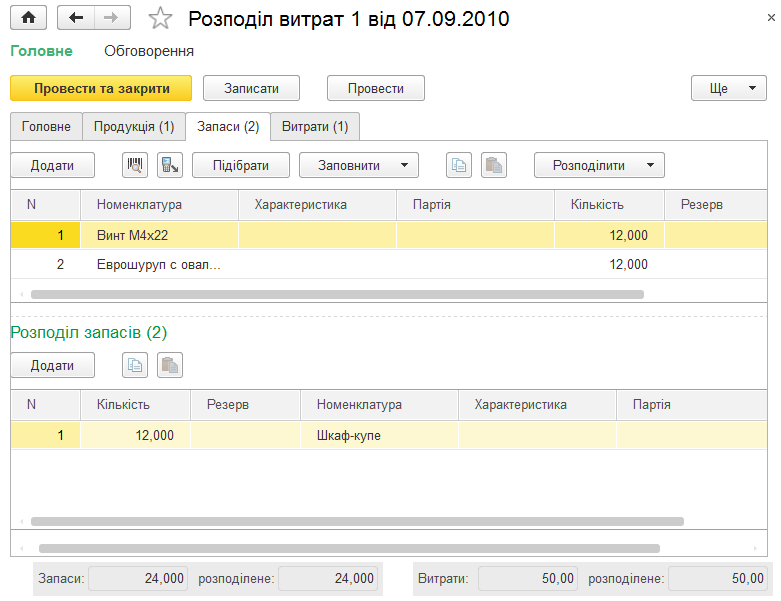
Task: Click Провести та закрити button
Action: [x=101, y=88]
